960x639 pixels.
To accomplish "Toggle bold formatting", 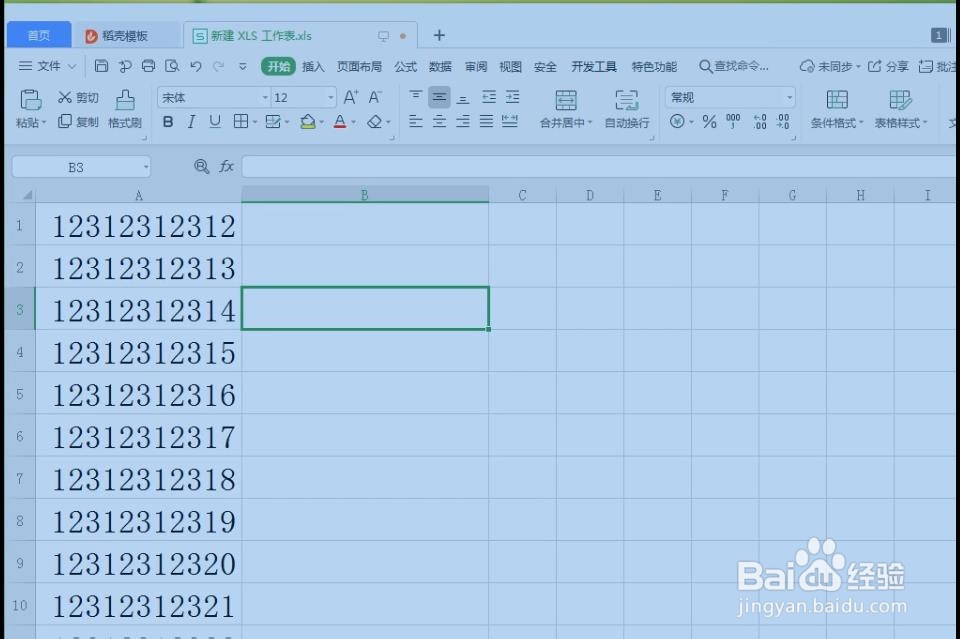I will [x=168, y=122].
